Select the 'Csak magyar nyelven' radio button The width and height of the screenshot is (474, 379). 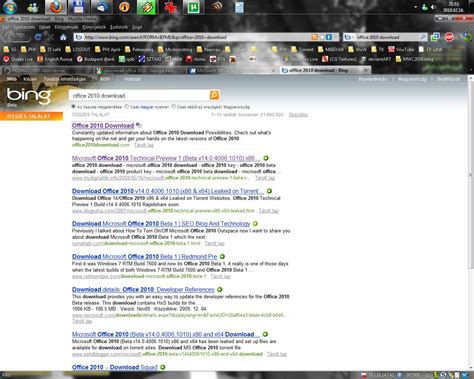pos(127,107)
